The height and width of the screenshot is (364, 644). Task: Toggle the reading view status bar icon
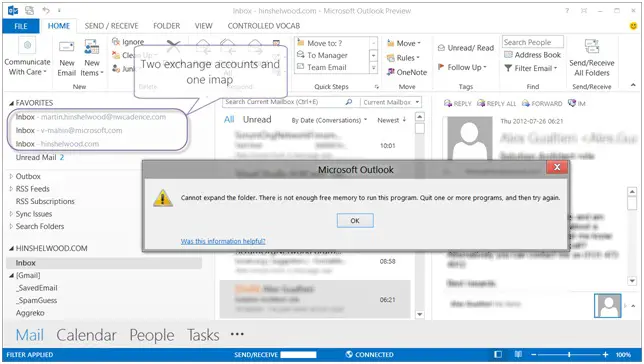pyautogui.click(x=518, y=354)
